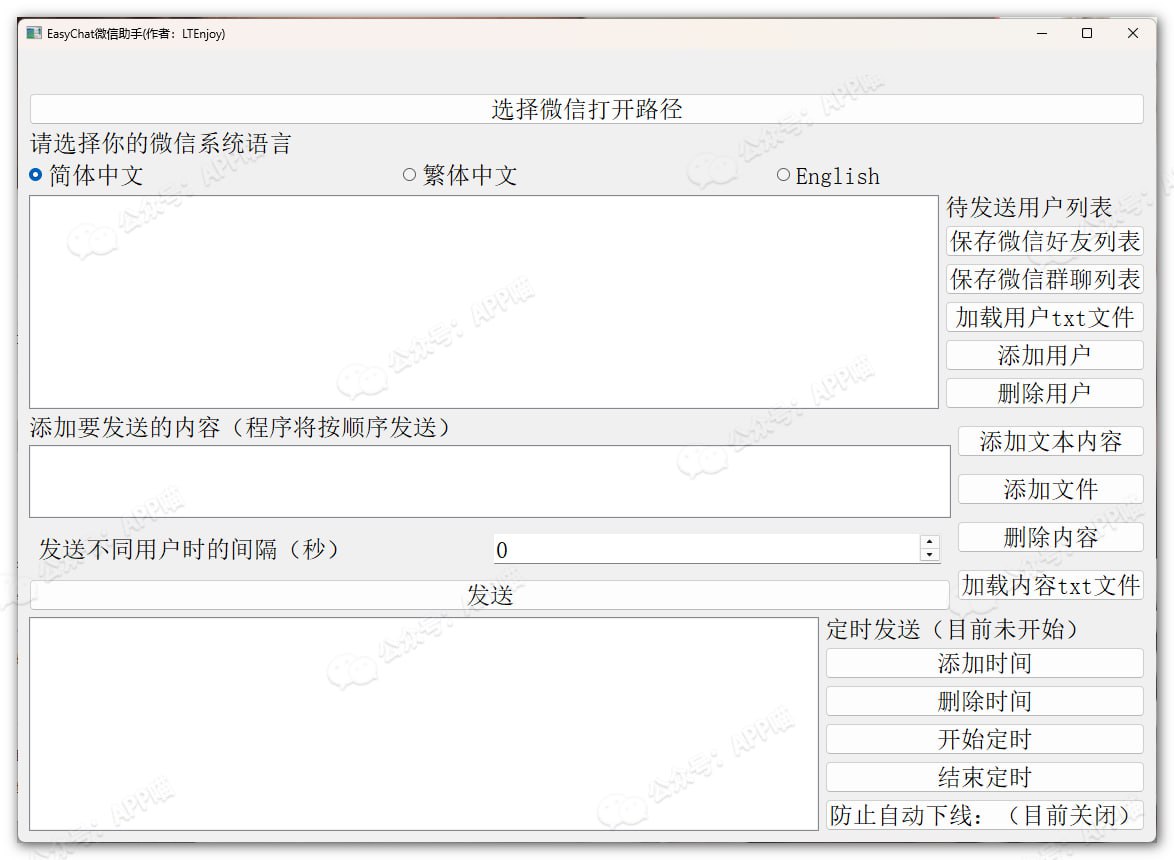Click 发送不同用户时的间隔（秒） label
1174x860 pixels.
point(189,549)
